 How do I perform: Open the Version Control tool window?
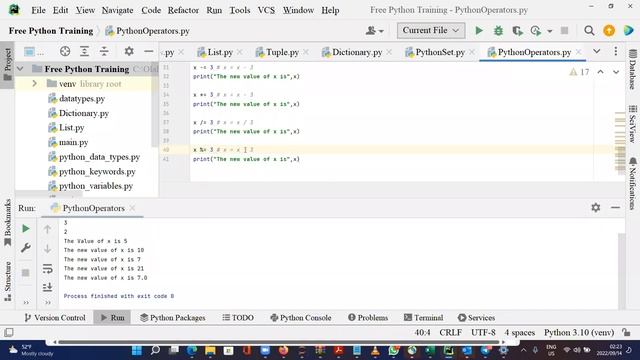point(55,318)
